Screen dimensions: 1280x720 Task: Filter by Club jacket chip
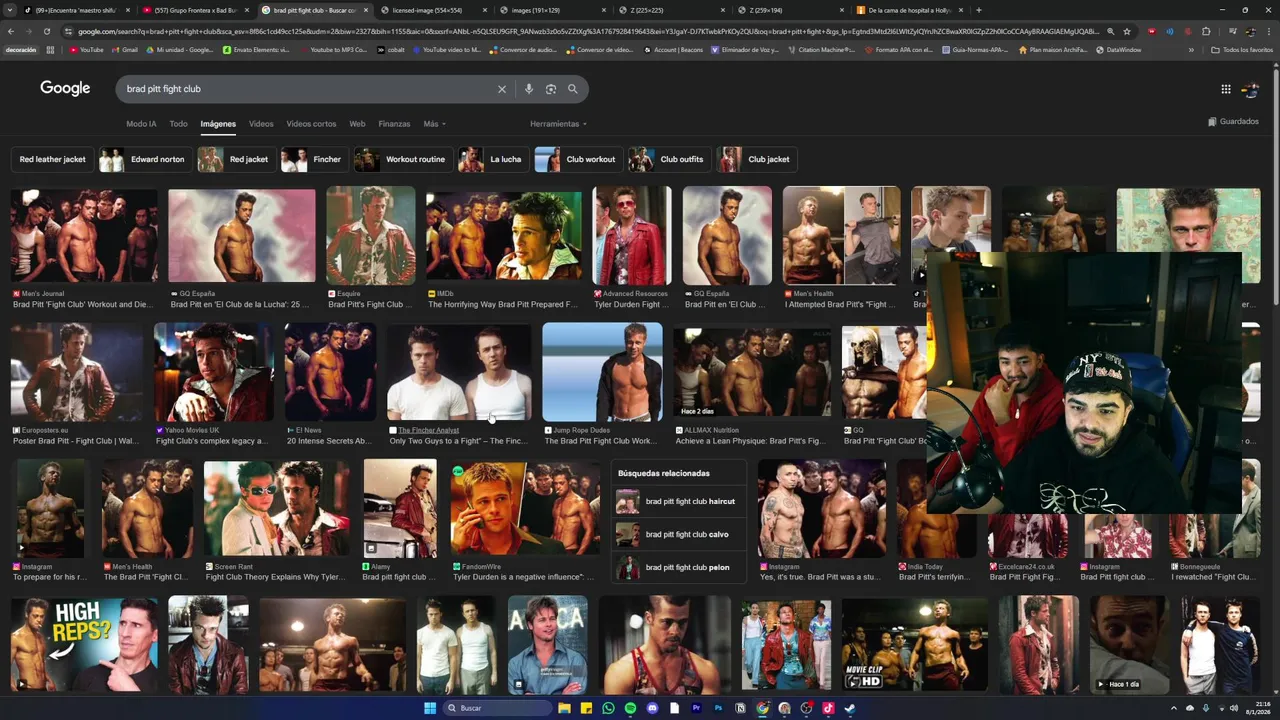(x=757, y=159)
